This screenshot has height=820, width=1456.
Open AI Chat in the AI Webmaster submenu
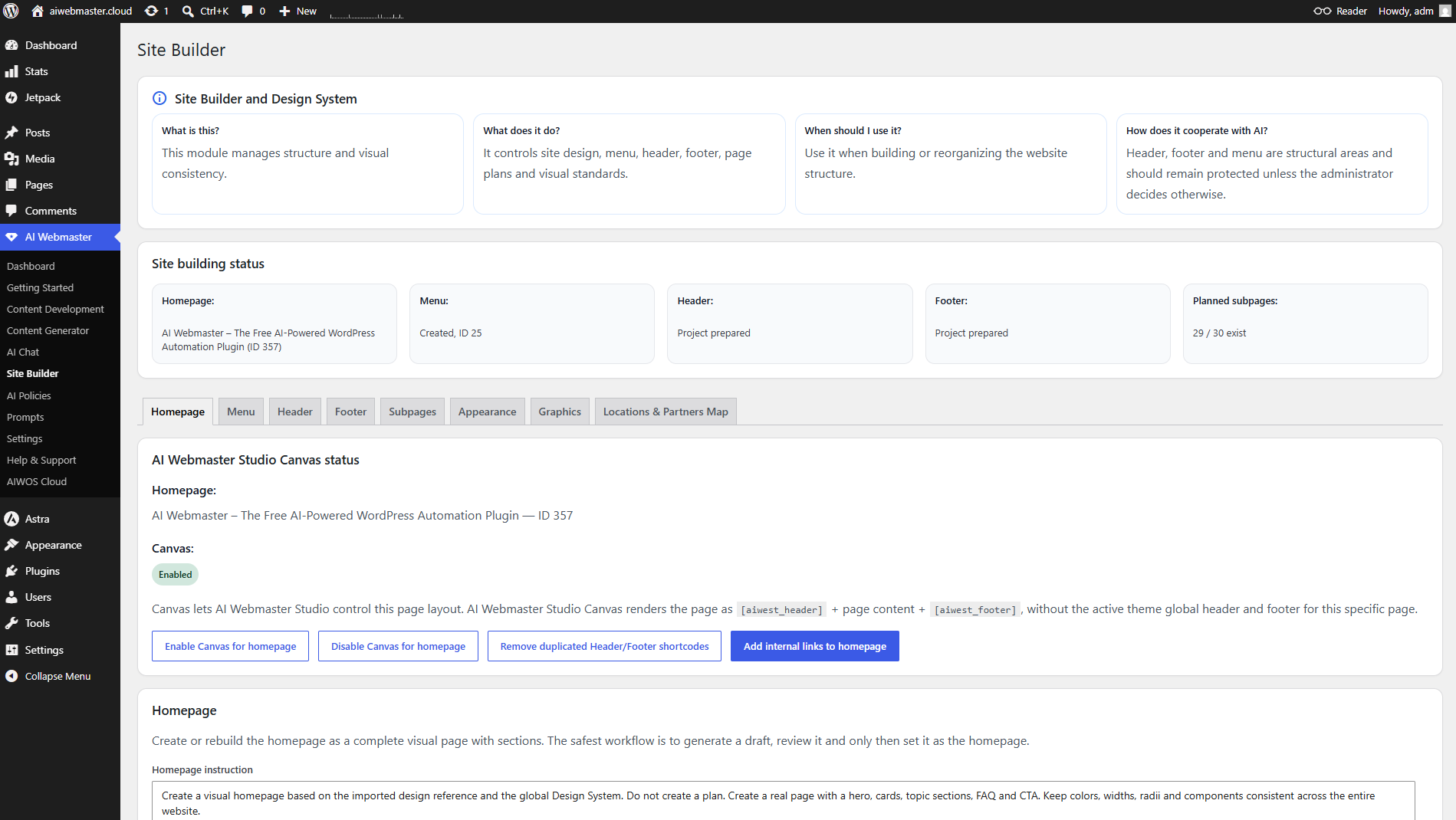point(23,352)
